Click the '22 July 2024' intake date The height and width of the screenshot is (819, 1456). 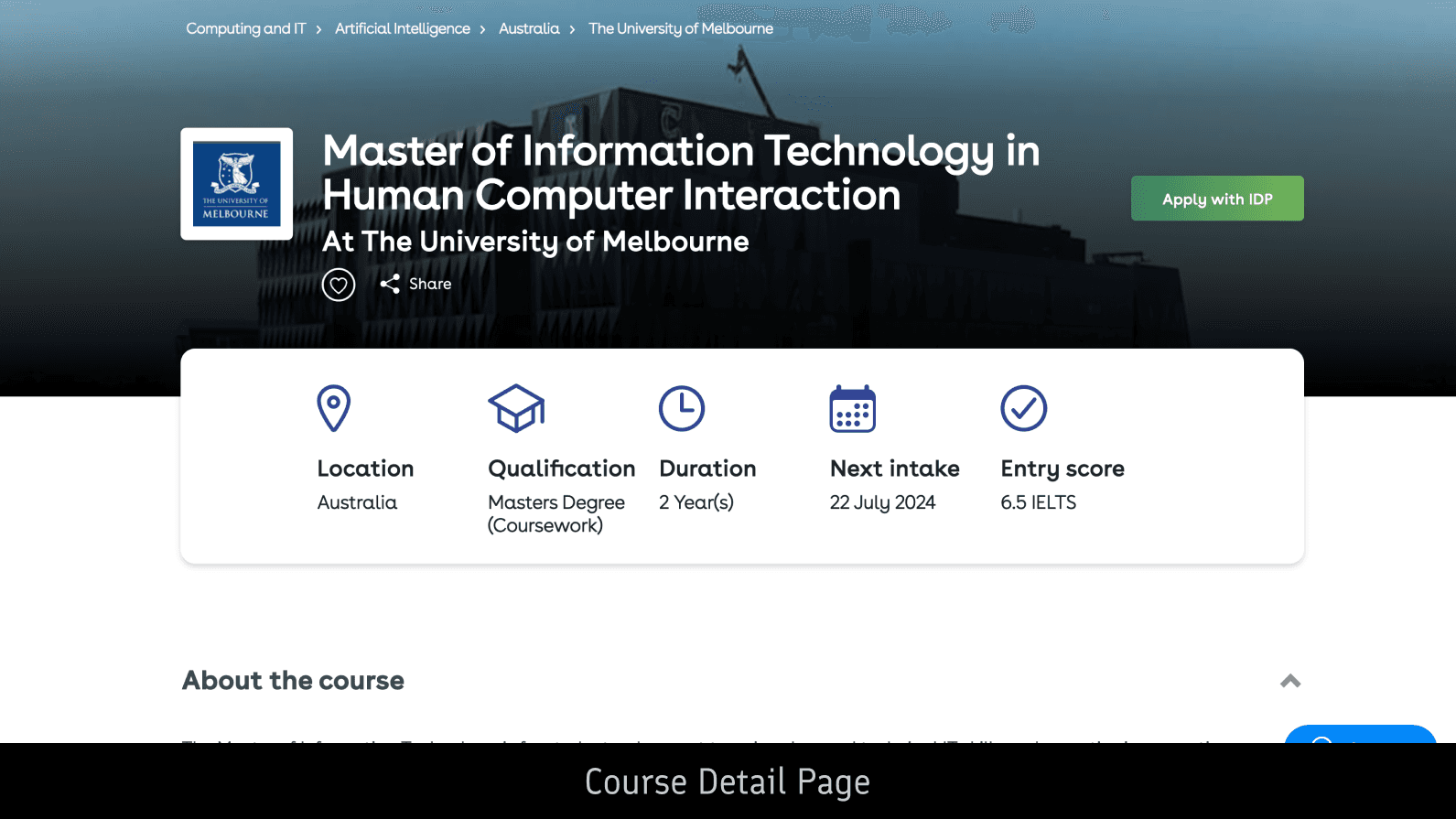coord(882,502)
